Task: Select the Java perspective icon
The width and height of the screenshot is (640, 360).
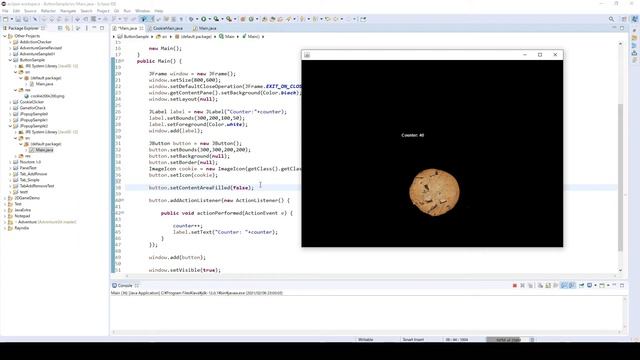Action: click(x=635, y=19)
